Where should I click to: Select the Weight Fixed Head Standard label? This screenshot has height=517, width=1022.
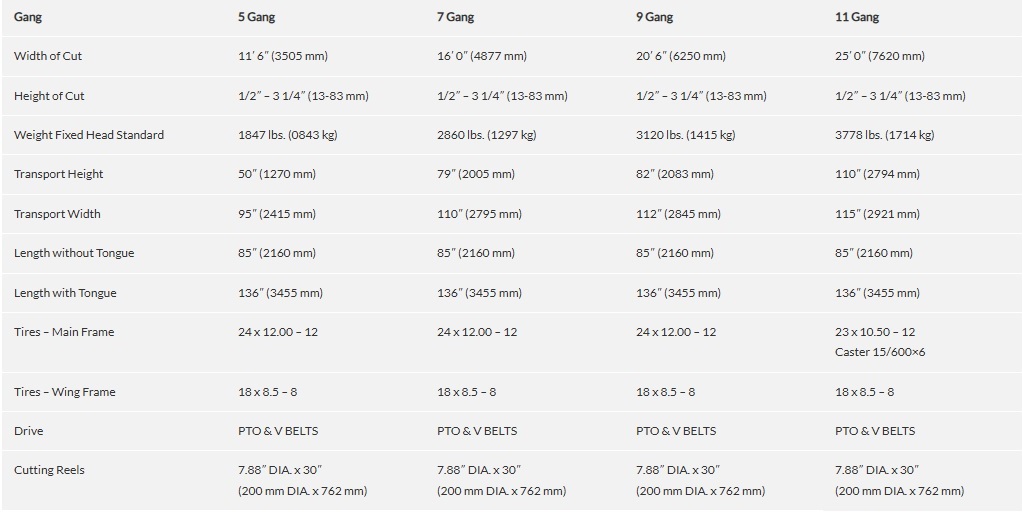89,135
